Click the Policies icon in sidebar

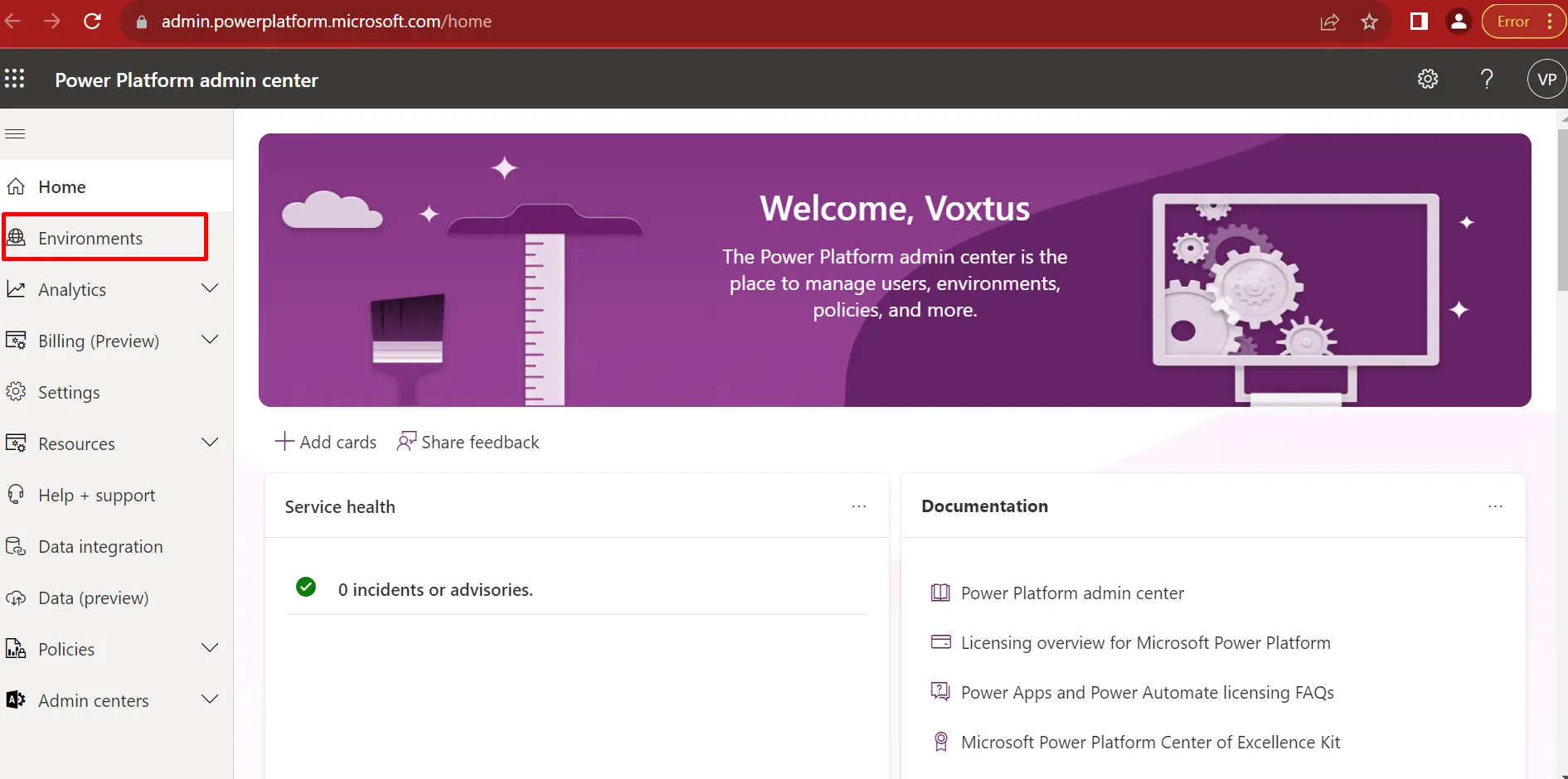point(16,649)
